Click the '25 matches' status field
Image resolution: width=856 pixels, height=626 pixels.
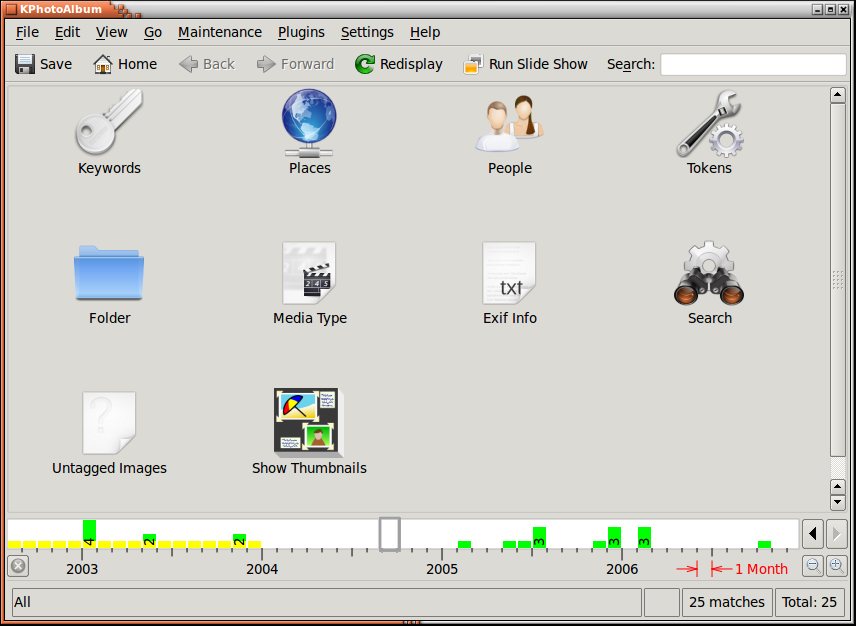[x=727, y=602]
